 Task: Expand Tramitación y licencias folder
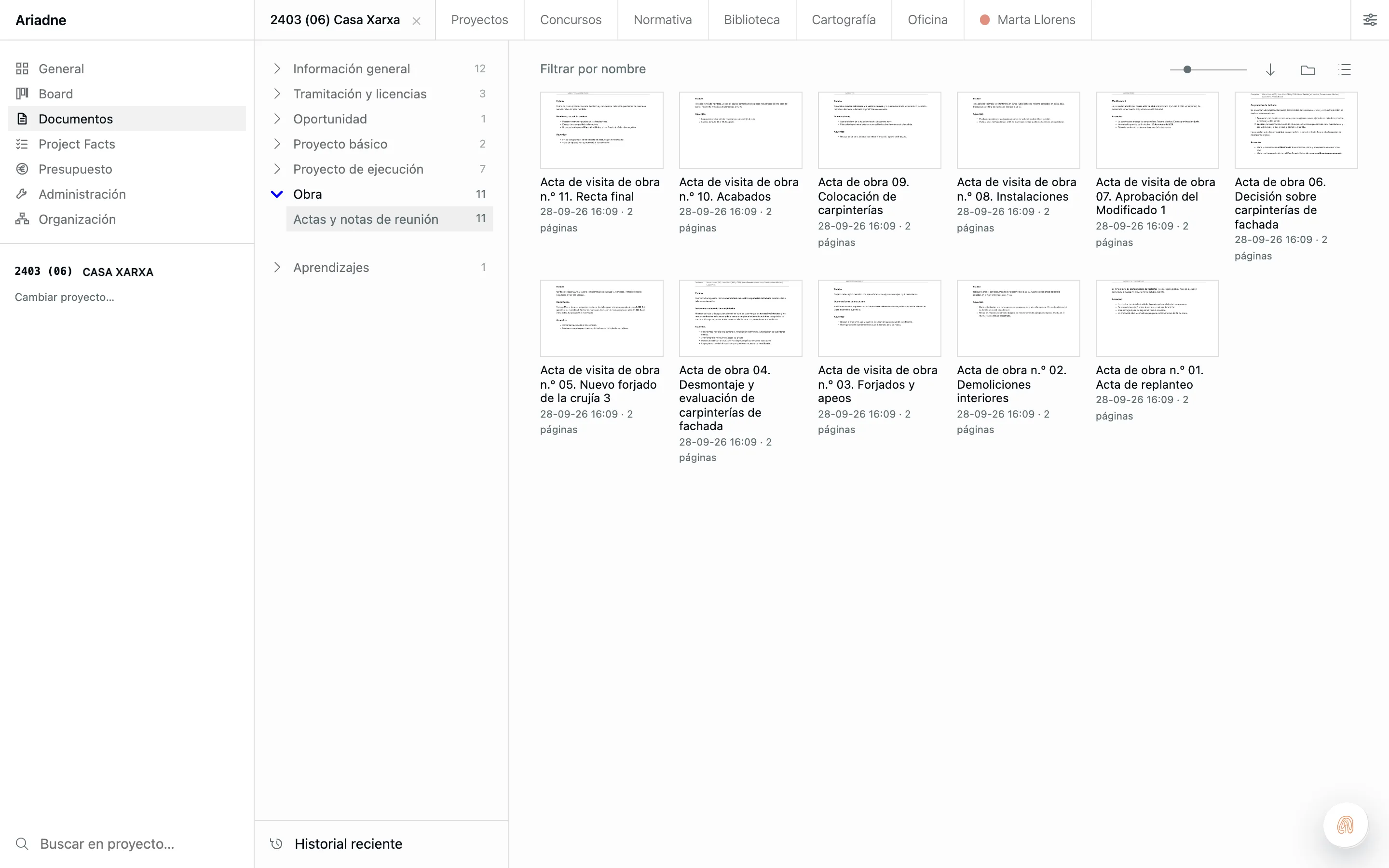(277, 94)
